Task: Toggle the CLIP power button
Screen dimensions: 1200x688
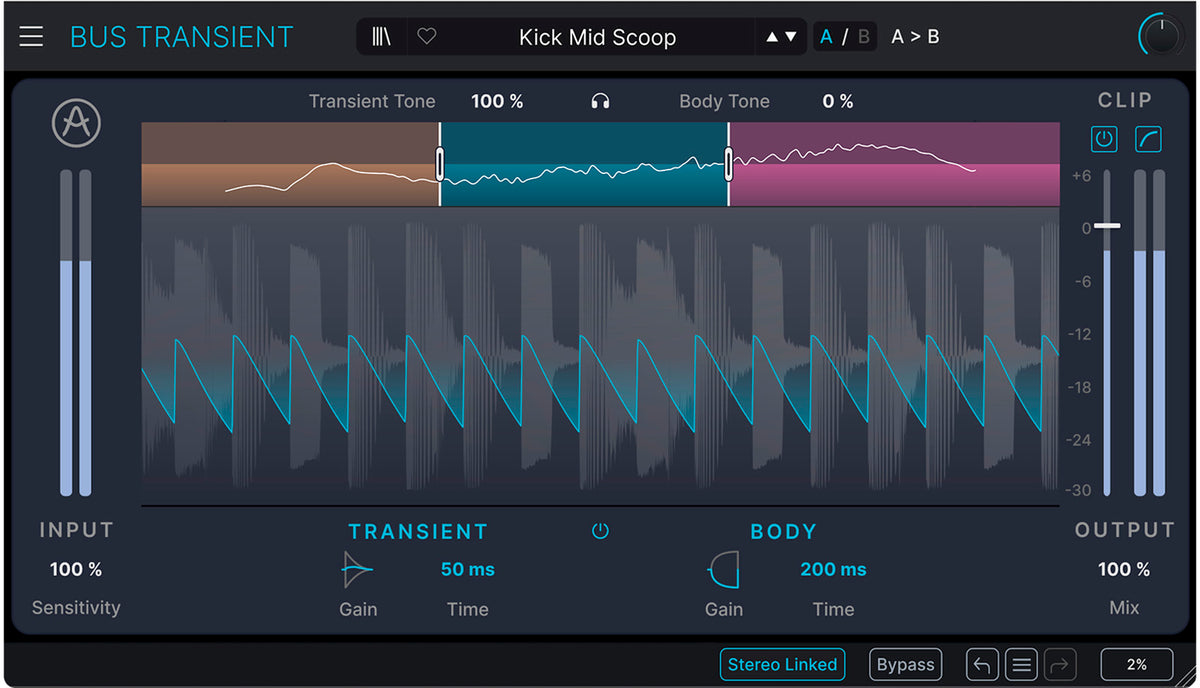Action: click(1104, 139)
